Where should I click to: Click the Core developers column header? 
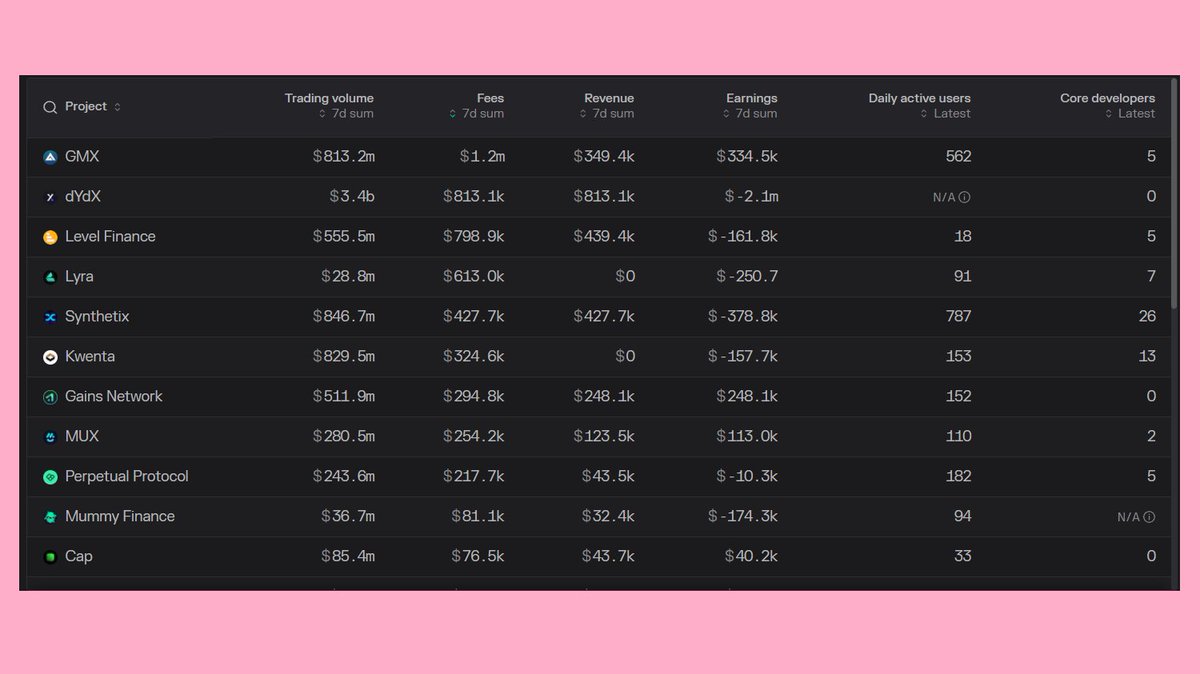pos(1107,98)
